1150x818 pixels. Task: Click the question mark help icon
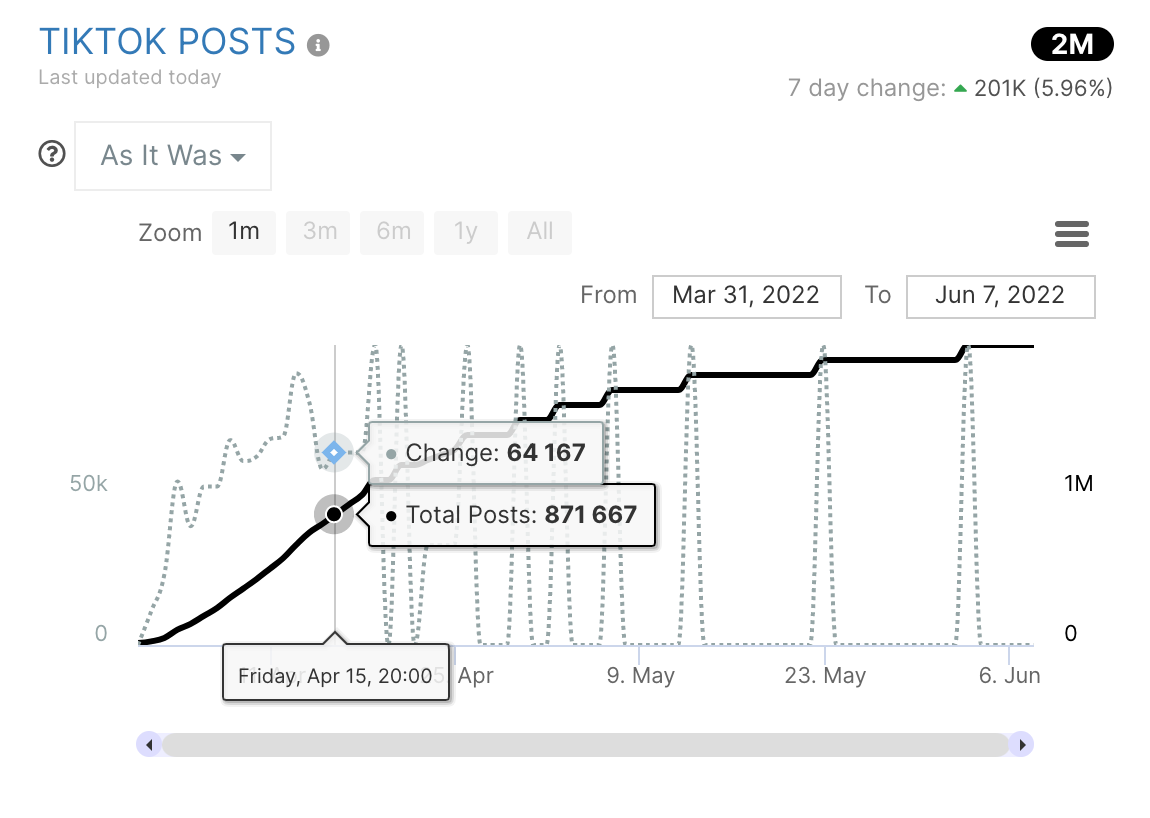tap(52, 155)
